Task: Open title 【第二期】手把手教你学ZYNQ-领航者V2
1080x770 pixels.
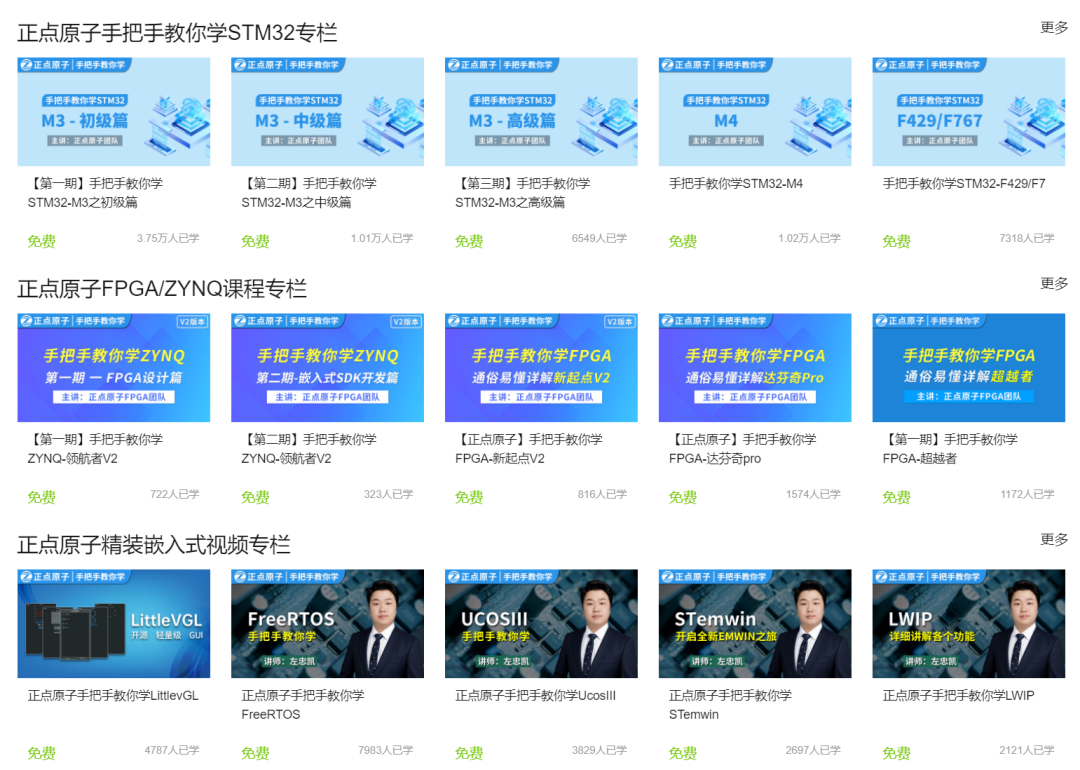Action: pos(309,449)
